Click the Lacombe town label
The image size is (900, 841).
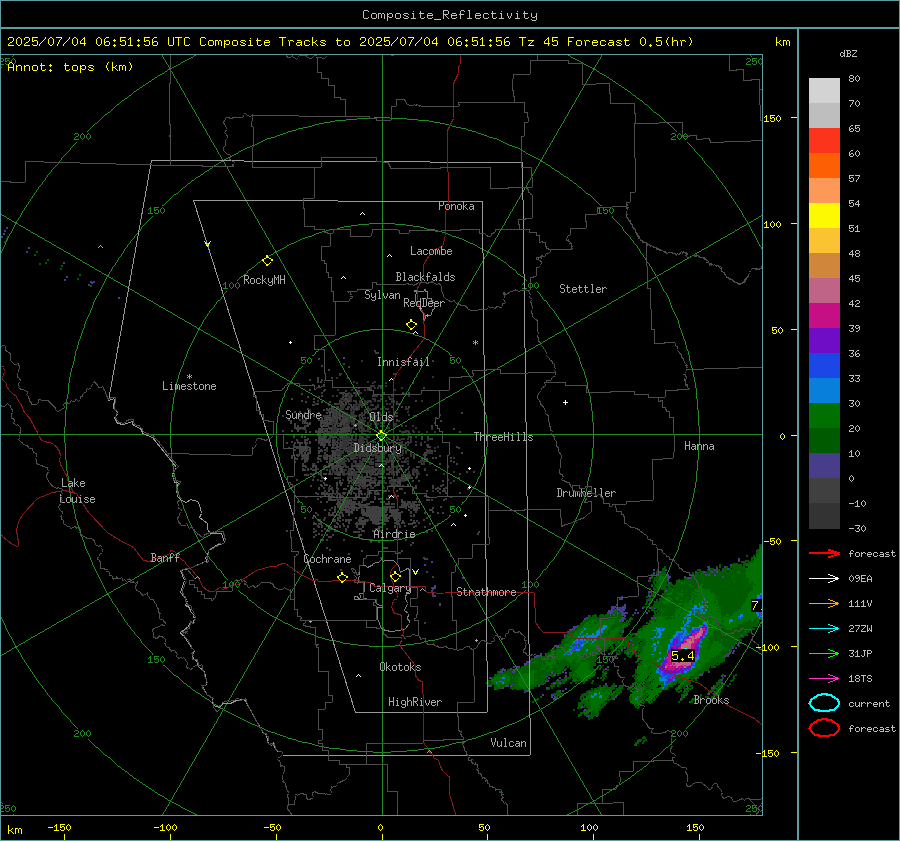pos(431,251)
